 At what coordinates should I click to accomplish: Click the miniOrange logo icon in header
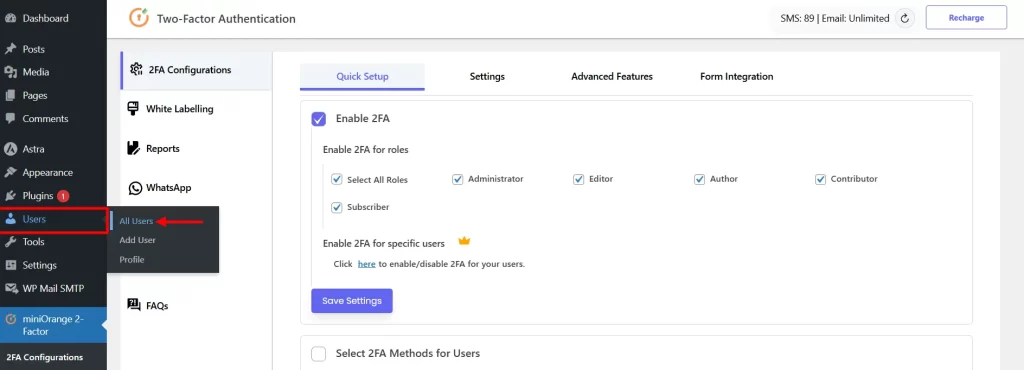point(139,18)
